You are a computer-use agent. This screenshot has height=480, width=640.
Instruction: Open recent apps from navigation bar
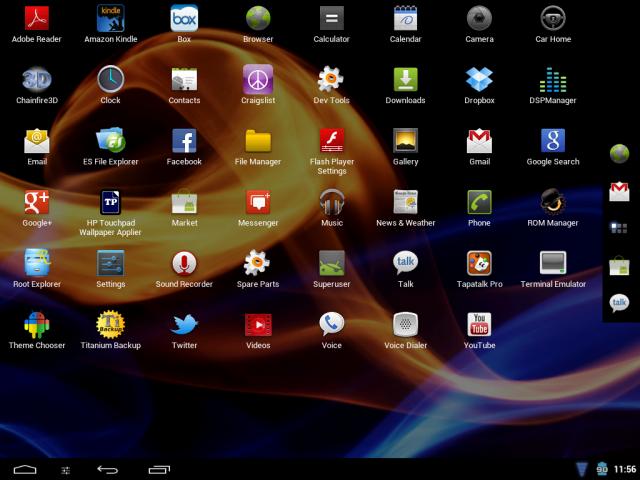[159, 468]
